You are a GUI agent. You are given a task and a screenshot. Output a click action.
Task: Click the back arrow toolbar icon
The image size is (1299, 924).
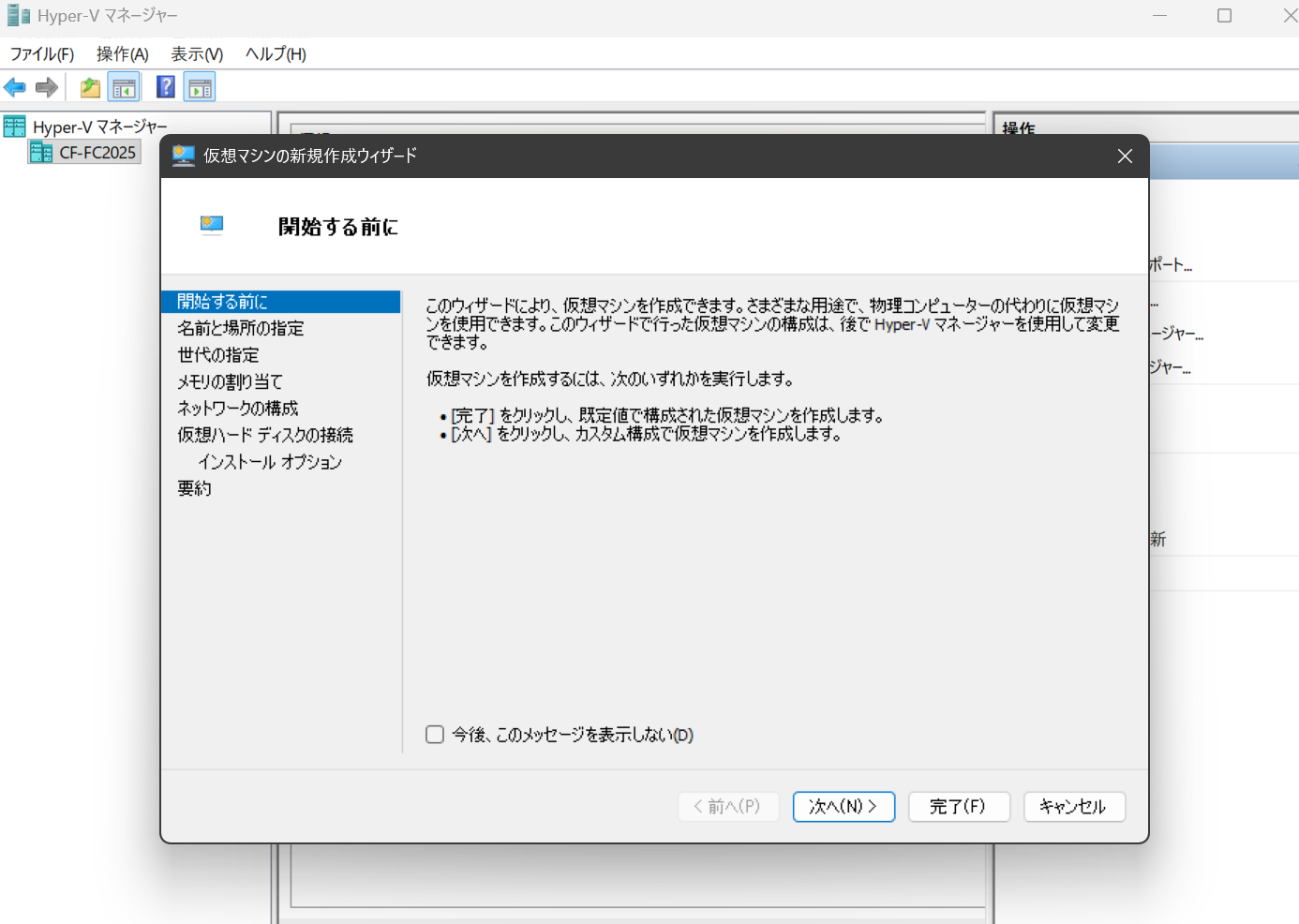pos(15,88)
